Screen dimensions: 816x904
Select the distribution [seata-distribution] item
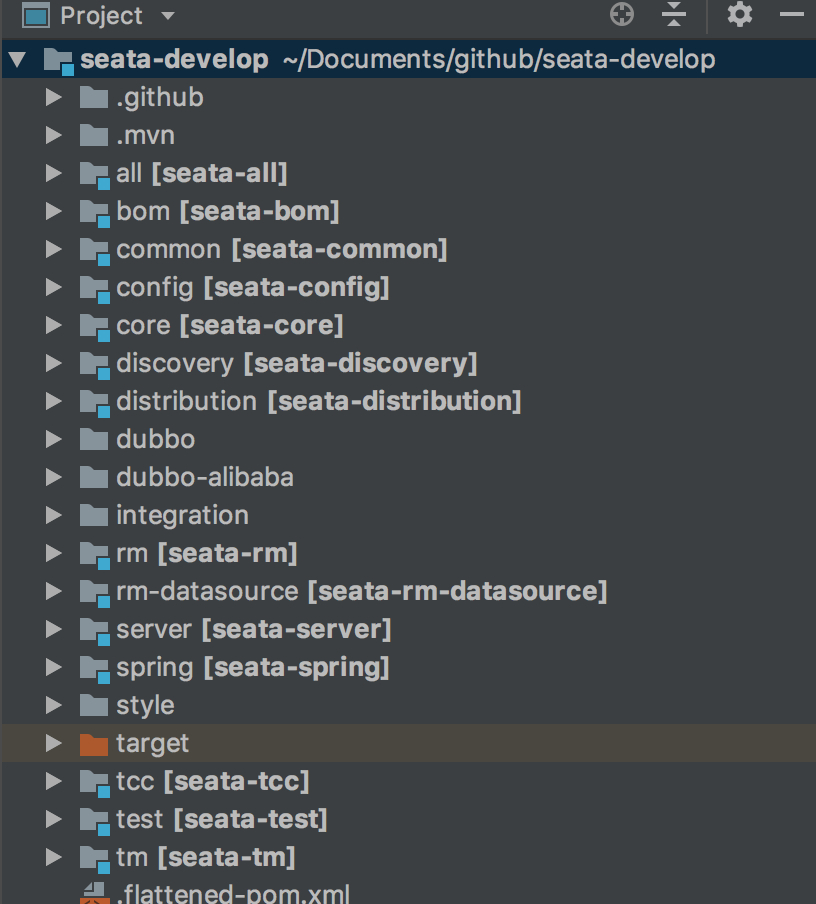coord(319,401)
